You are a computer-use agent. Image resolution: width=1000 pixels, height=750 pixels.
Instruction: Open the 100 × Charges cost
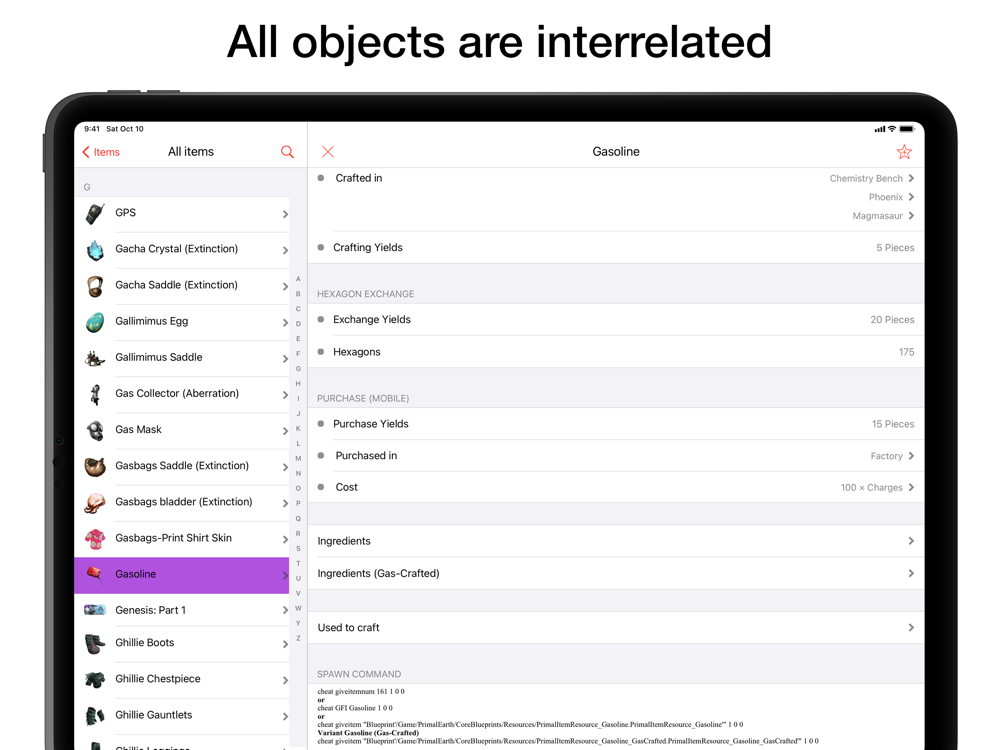pyautogui.click(x=877, y=487)
